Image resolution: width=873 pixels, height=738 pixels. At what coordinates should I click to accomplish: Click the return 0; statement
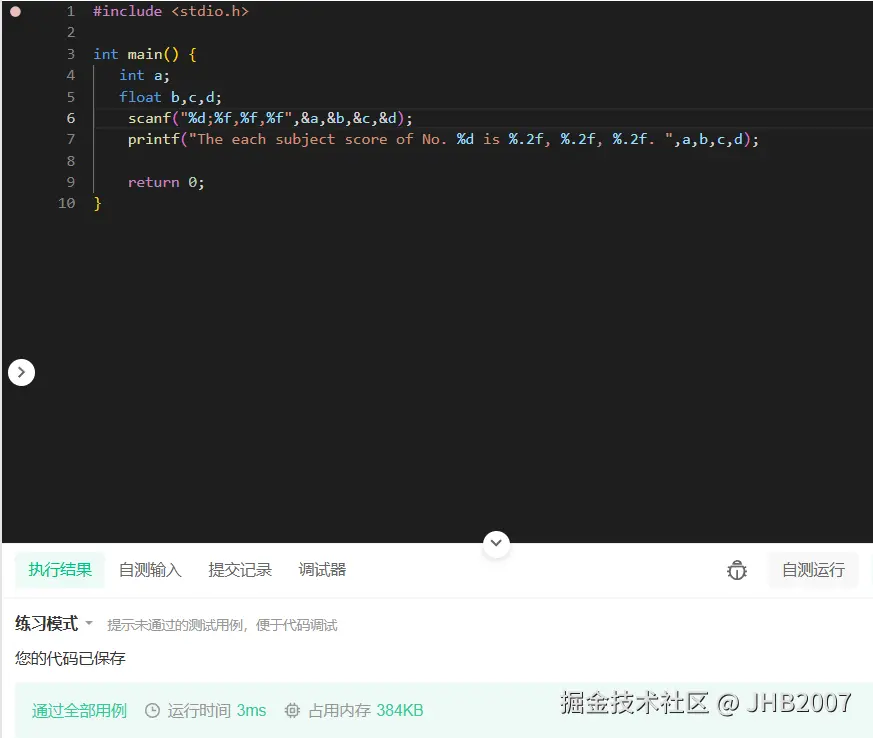click(x=165, y=182)
